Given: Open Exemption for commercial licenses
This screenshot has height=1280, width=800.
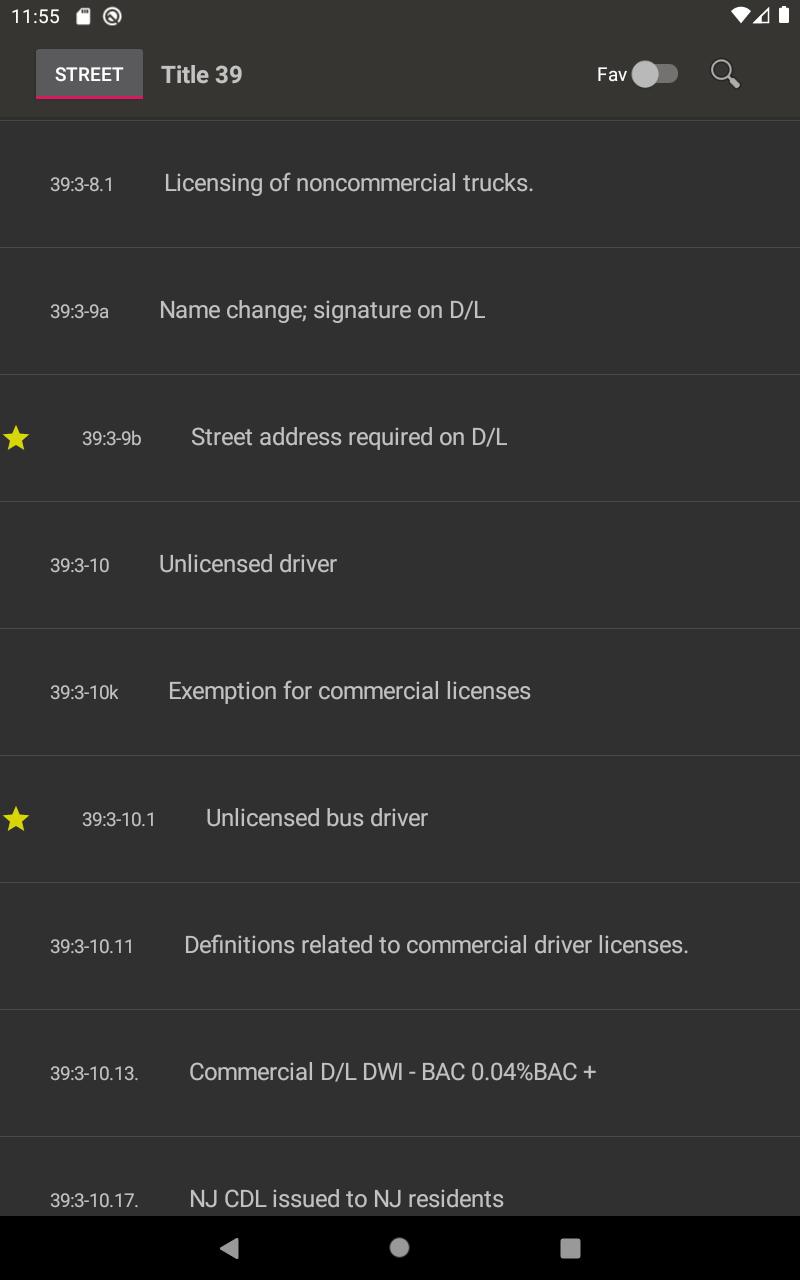Looking at the screenshot, I should click(x=349, y=691).
